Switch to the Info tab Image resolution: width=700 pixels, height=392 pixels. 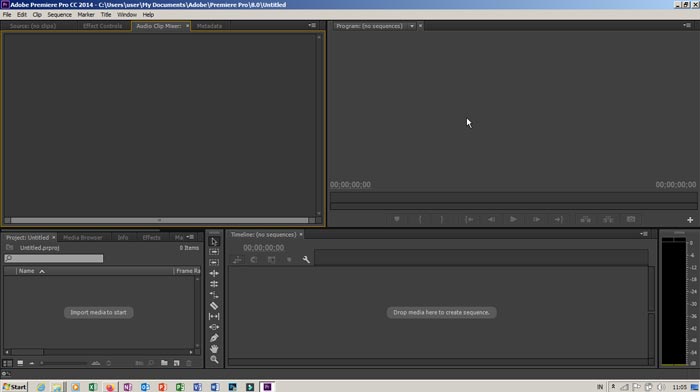click(123, 238)
